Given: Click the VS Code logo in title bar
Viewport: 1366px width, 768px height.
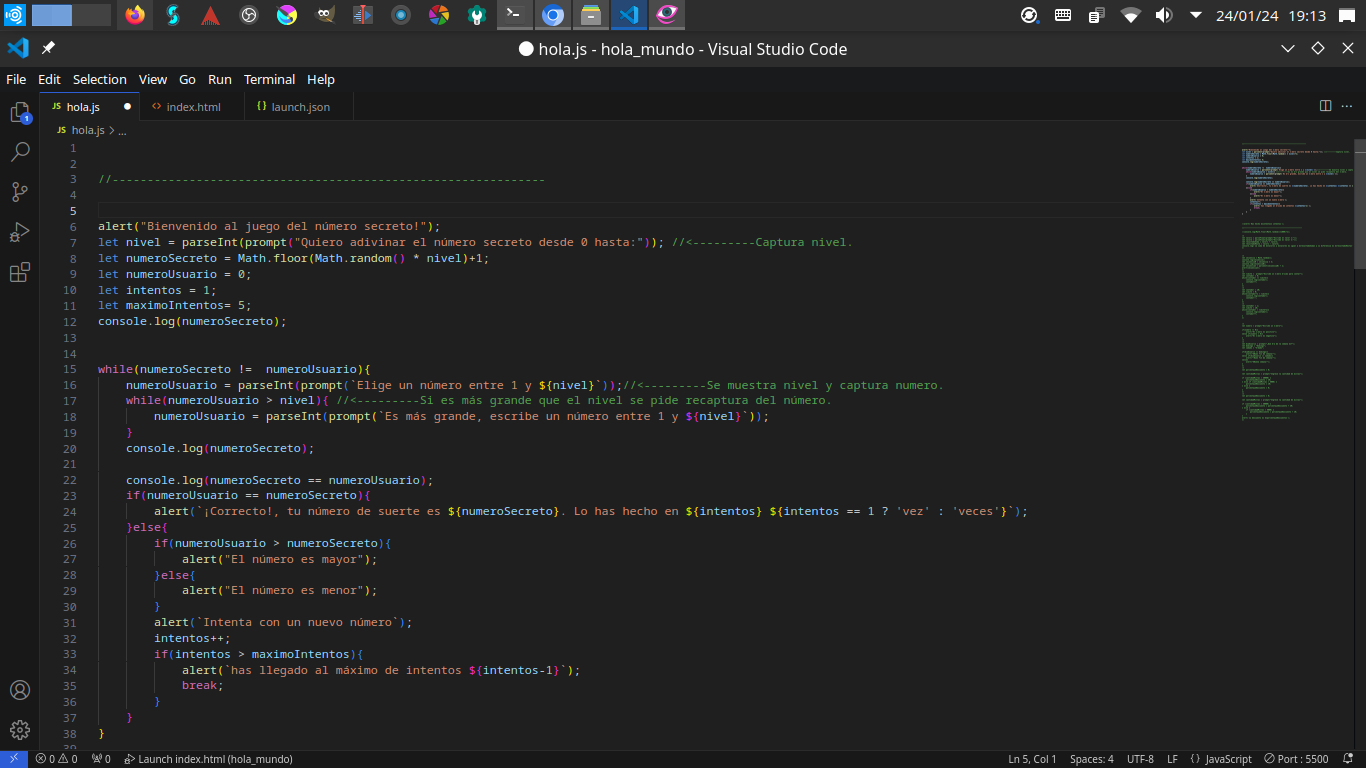Looking at the screenshot, I should tap(17, 48).
